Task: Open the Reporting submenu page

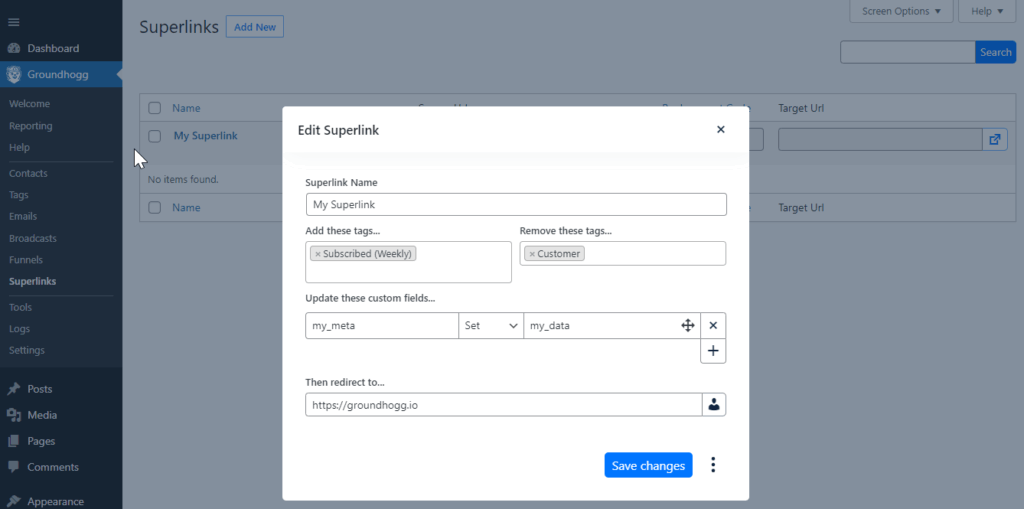Action: pyautogui.click(x=31, y=125)
